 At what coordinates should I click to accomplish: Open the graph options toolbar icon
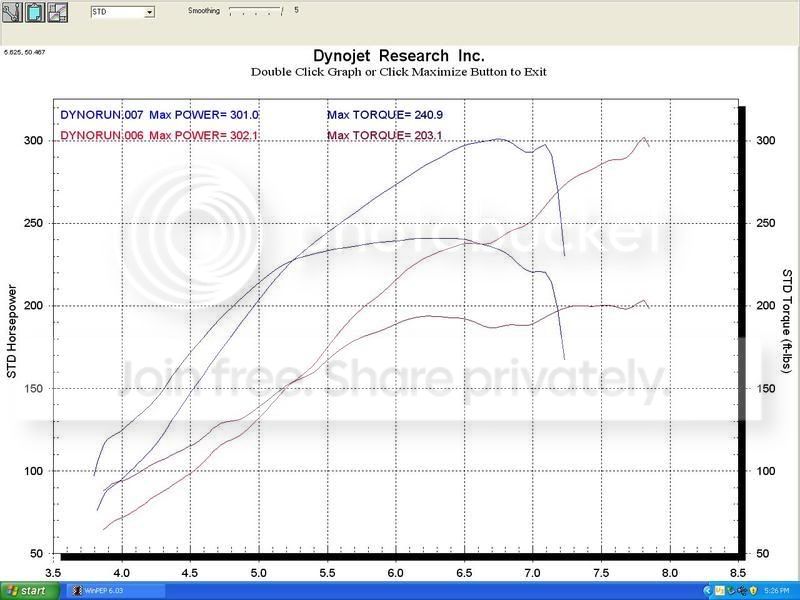58,12
